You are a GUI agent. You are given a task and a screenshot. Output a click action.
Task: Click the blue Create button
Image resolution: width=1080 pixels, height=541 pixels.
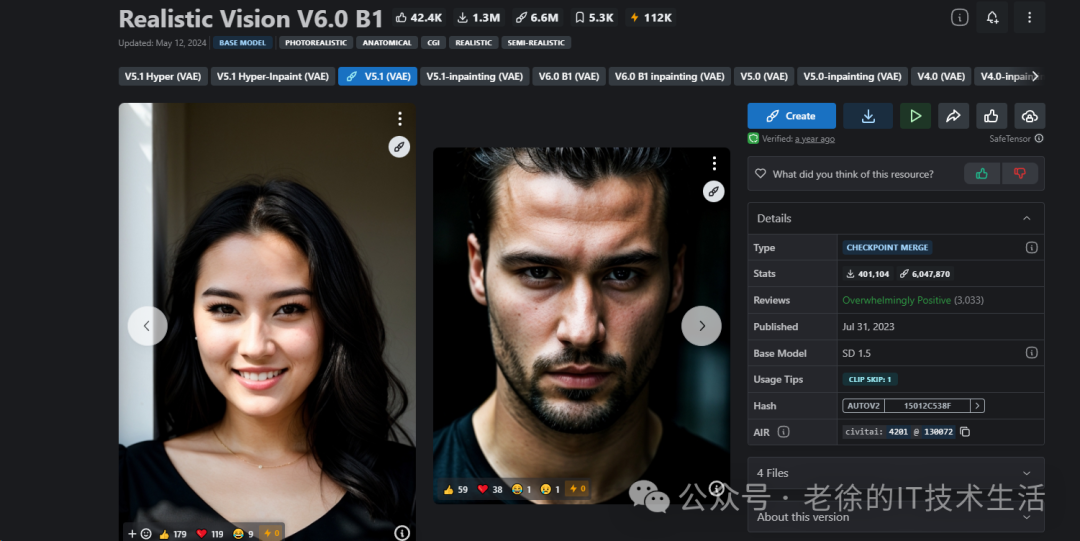click(x=791, y=116)
